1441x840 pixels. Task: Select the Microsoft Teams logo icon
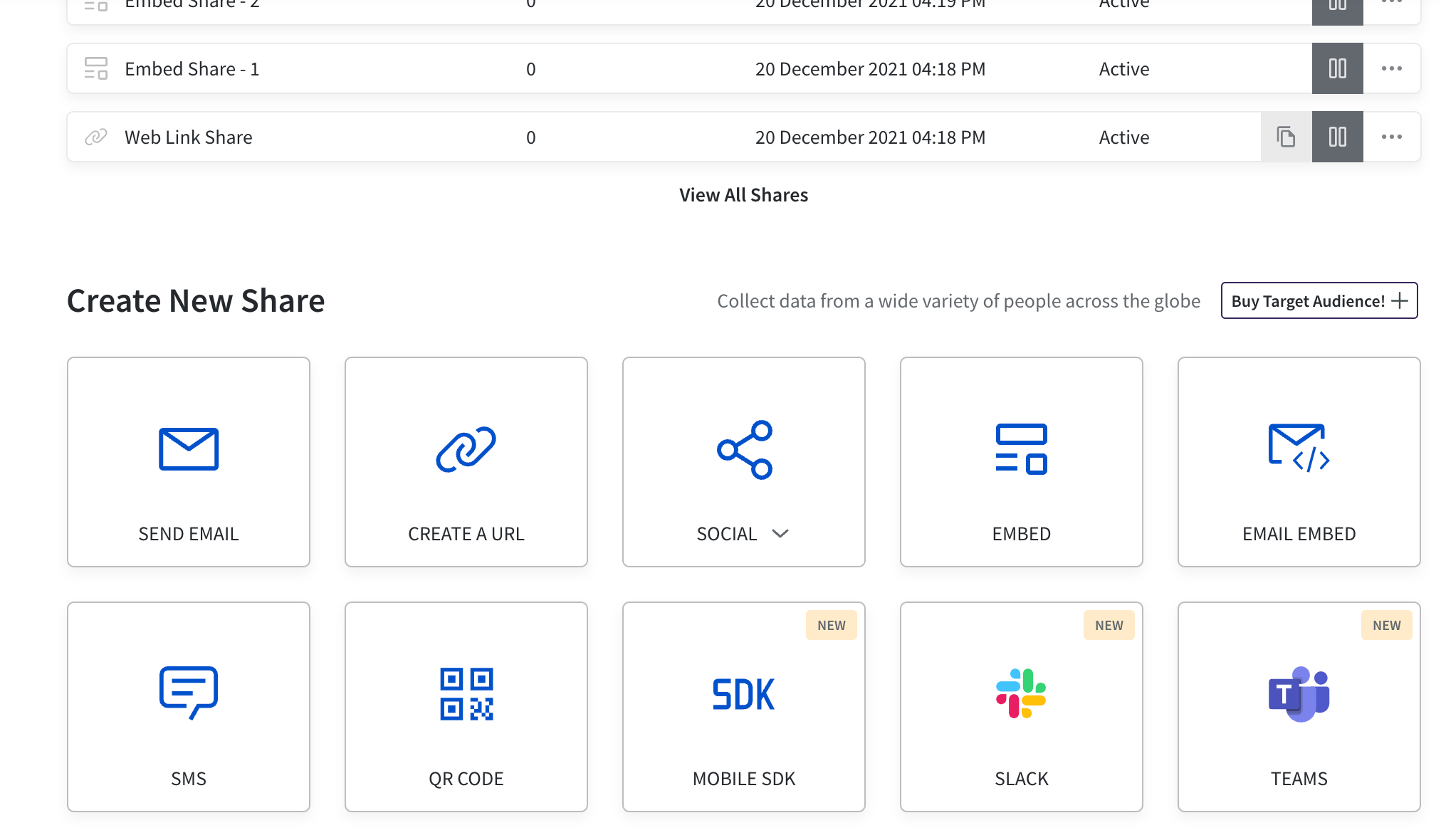coord(1299,694)
